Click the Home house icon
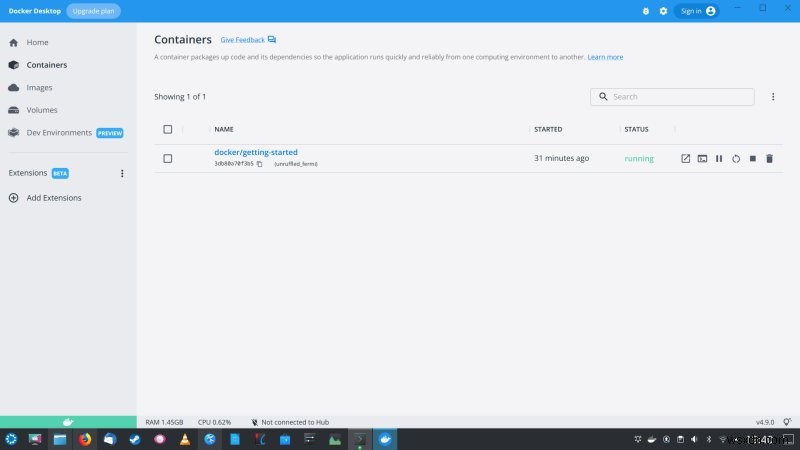Image resolution: width=800 pixels, height=450 pixels. coord(14,42)
